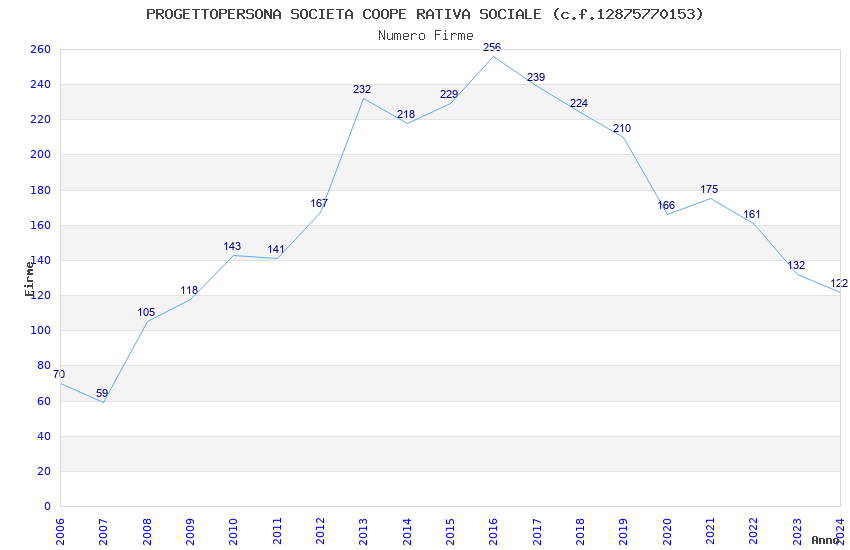This screenshot has width=850, height=550.
Task: Click the x-axis year label 2017
Action: point(537,532)
